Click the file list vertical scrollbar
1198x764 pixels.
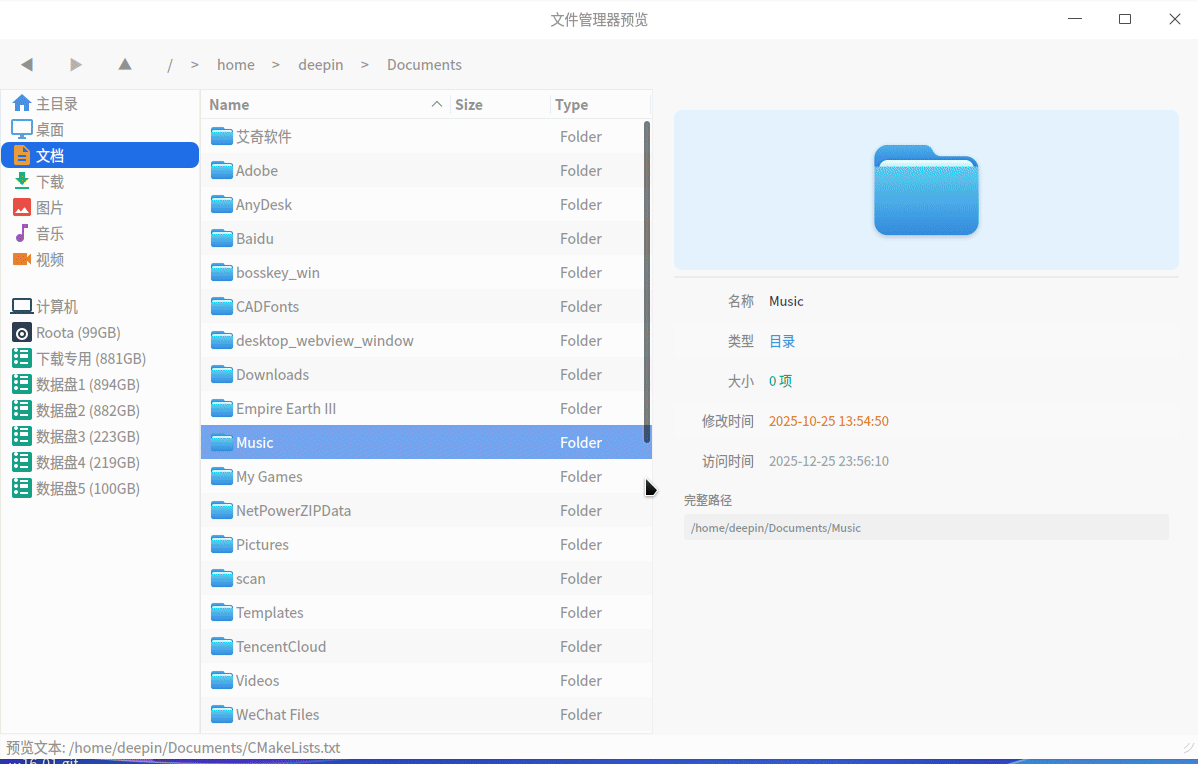(x=647, y=282)
